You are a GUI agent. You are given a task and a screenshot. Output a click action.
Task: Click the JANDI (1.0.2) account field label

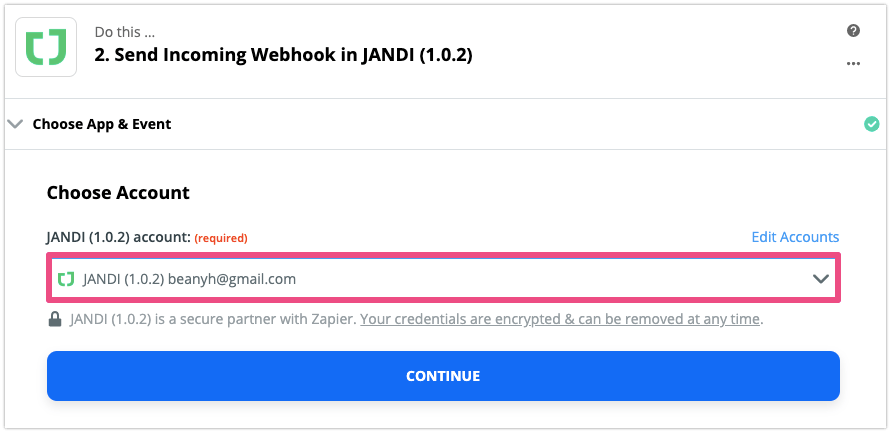(x=117, y=238)
